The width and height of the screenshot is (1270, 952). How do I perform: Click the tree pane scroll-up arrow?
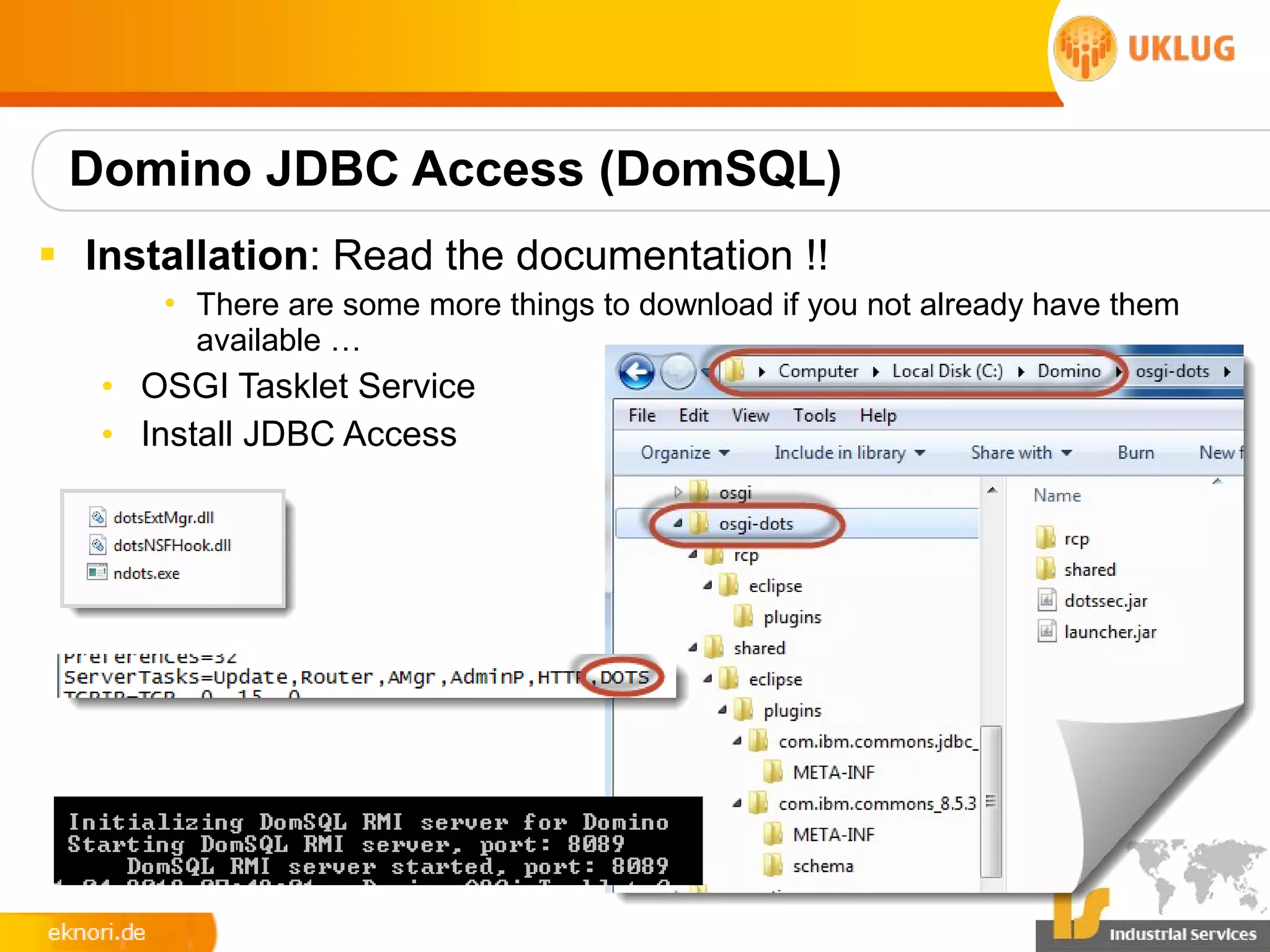[x=992, y=490]
